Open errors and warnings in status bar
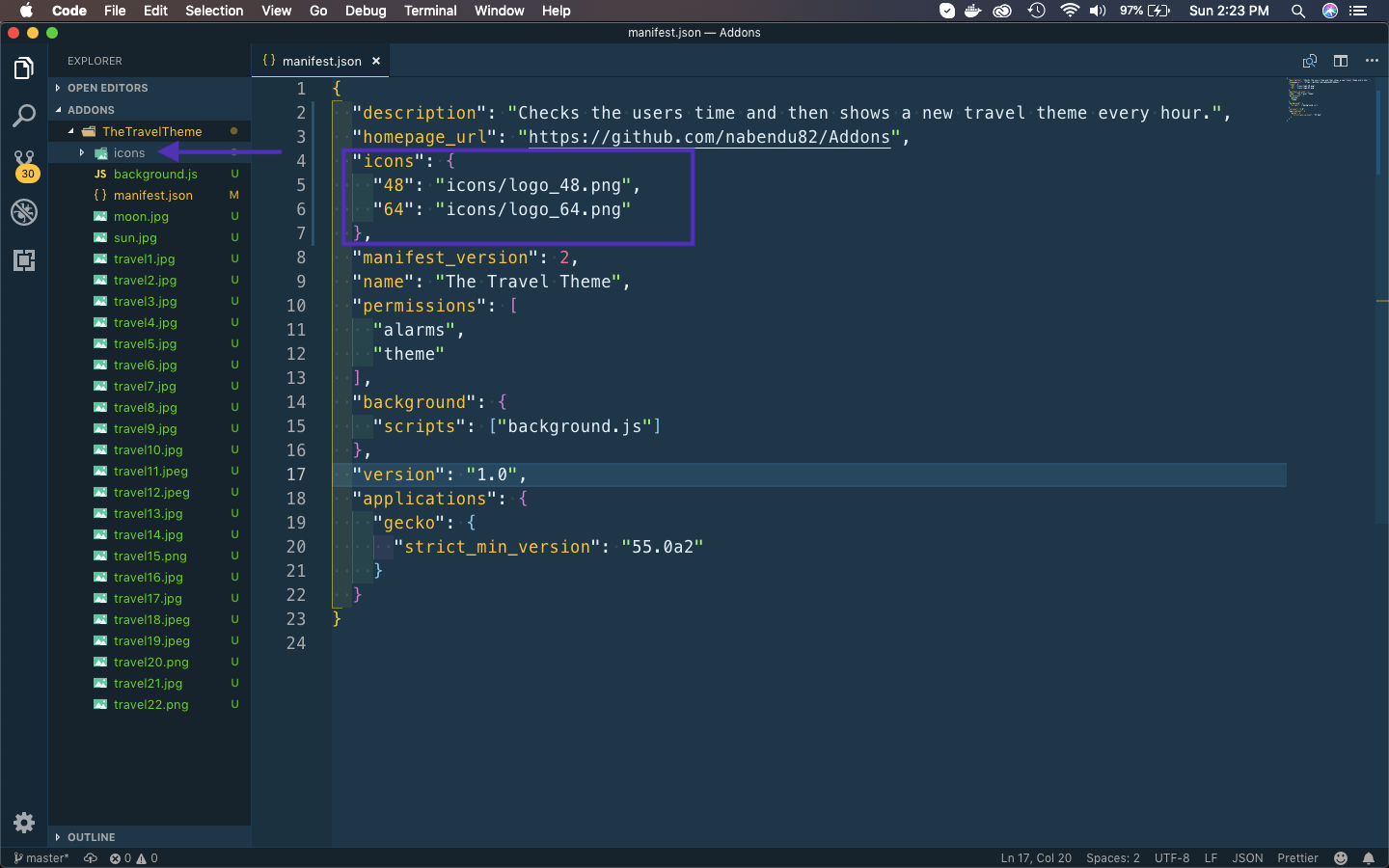The image size is (1389, 868). pos(133,858)
